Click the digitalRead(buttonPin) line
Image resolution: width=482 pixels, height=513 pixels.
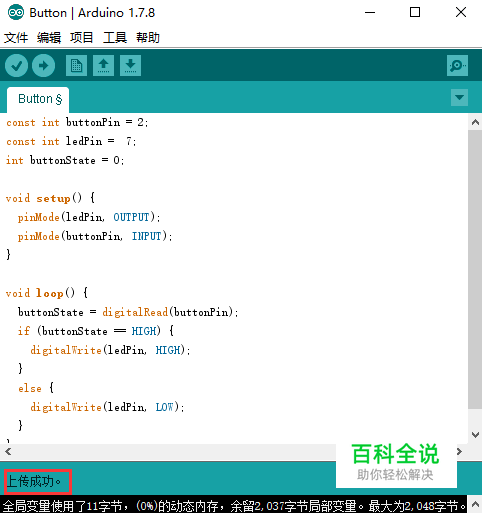128,312
